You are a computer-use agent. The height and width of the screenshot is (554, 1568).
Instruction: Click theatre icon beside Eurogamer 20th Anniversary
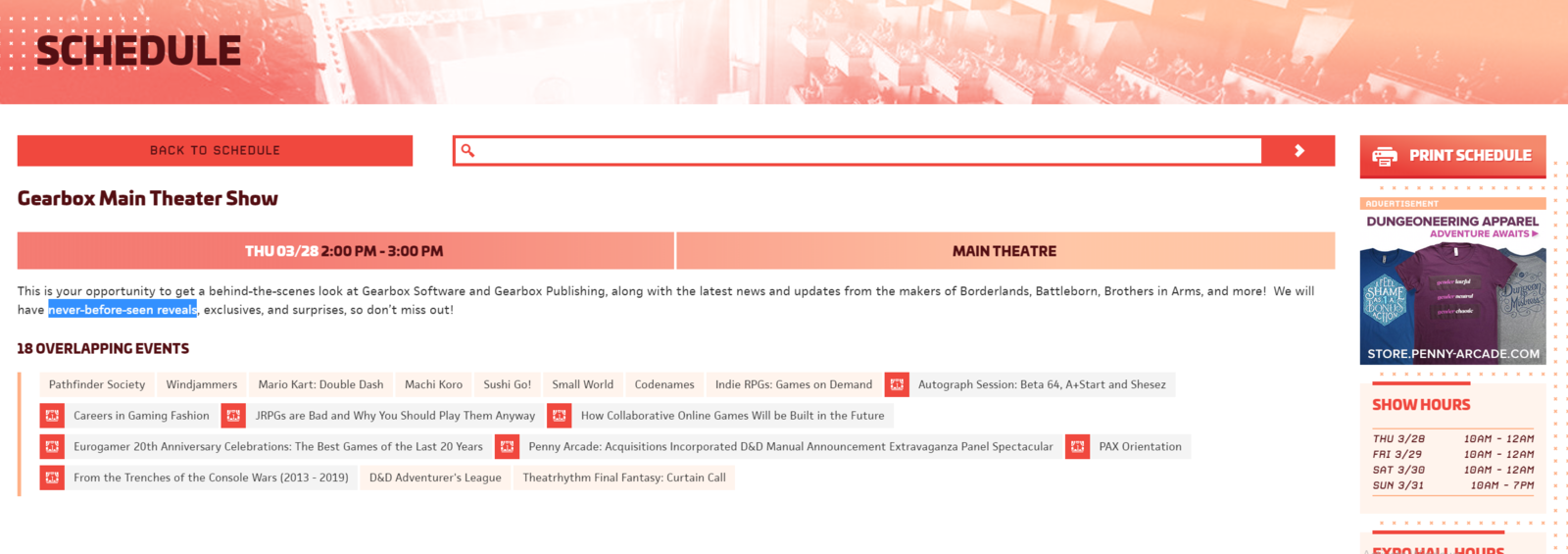[x=52, y=446]
